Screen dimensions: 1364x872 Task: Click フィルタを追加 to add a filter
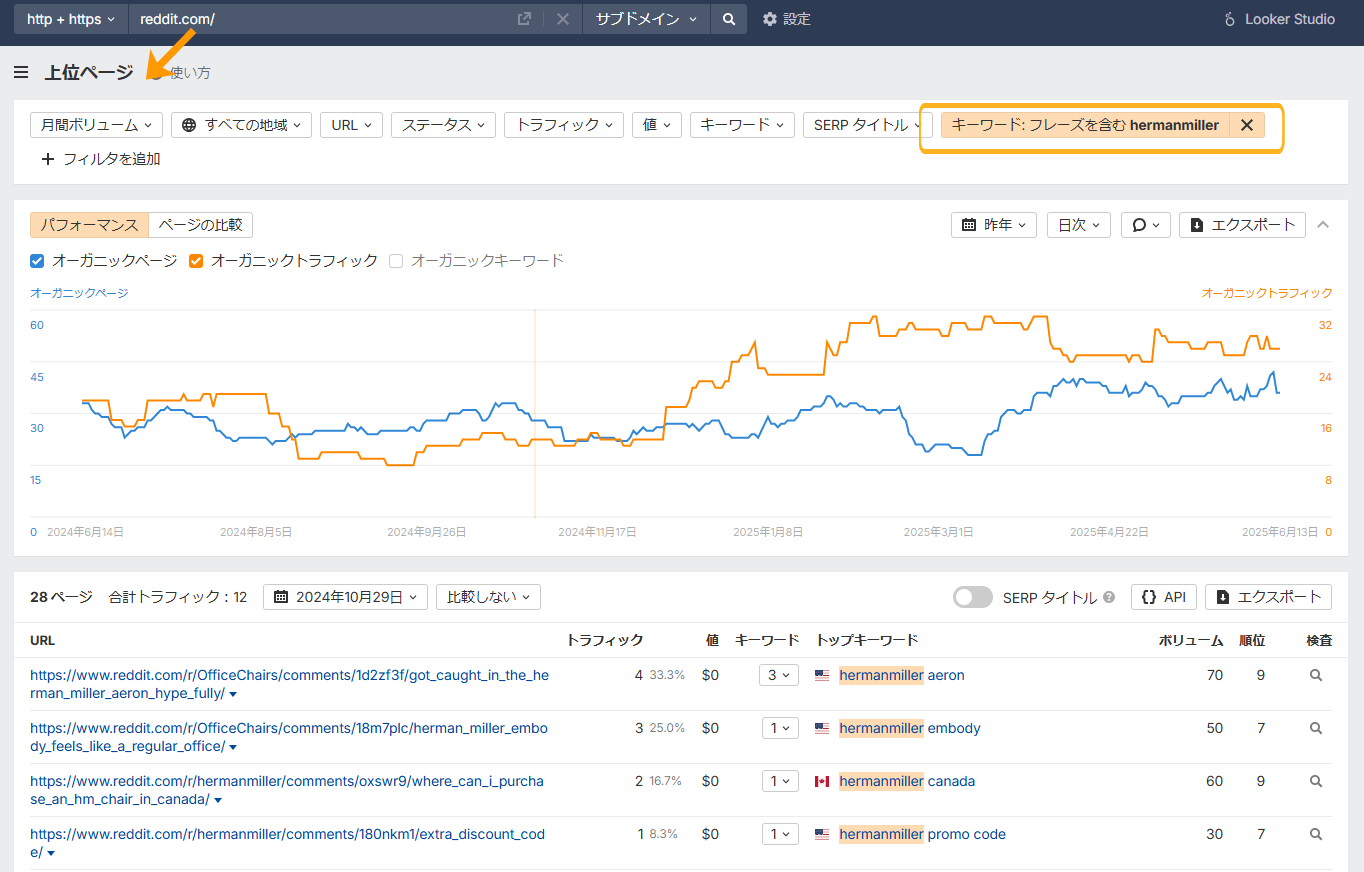(100, 158)
